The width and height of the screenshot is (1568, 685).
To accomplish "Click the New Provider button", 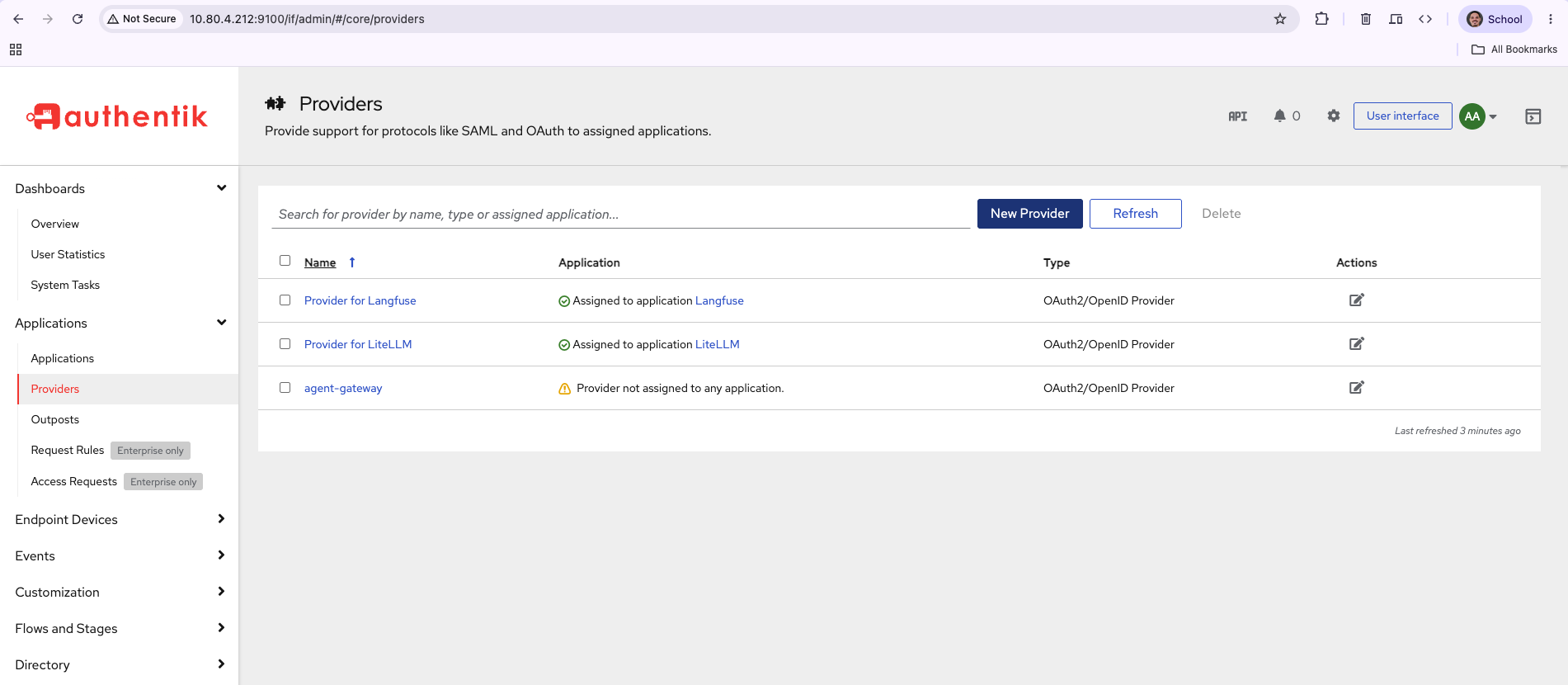I will (x=1029, y=214).
